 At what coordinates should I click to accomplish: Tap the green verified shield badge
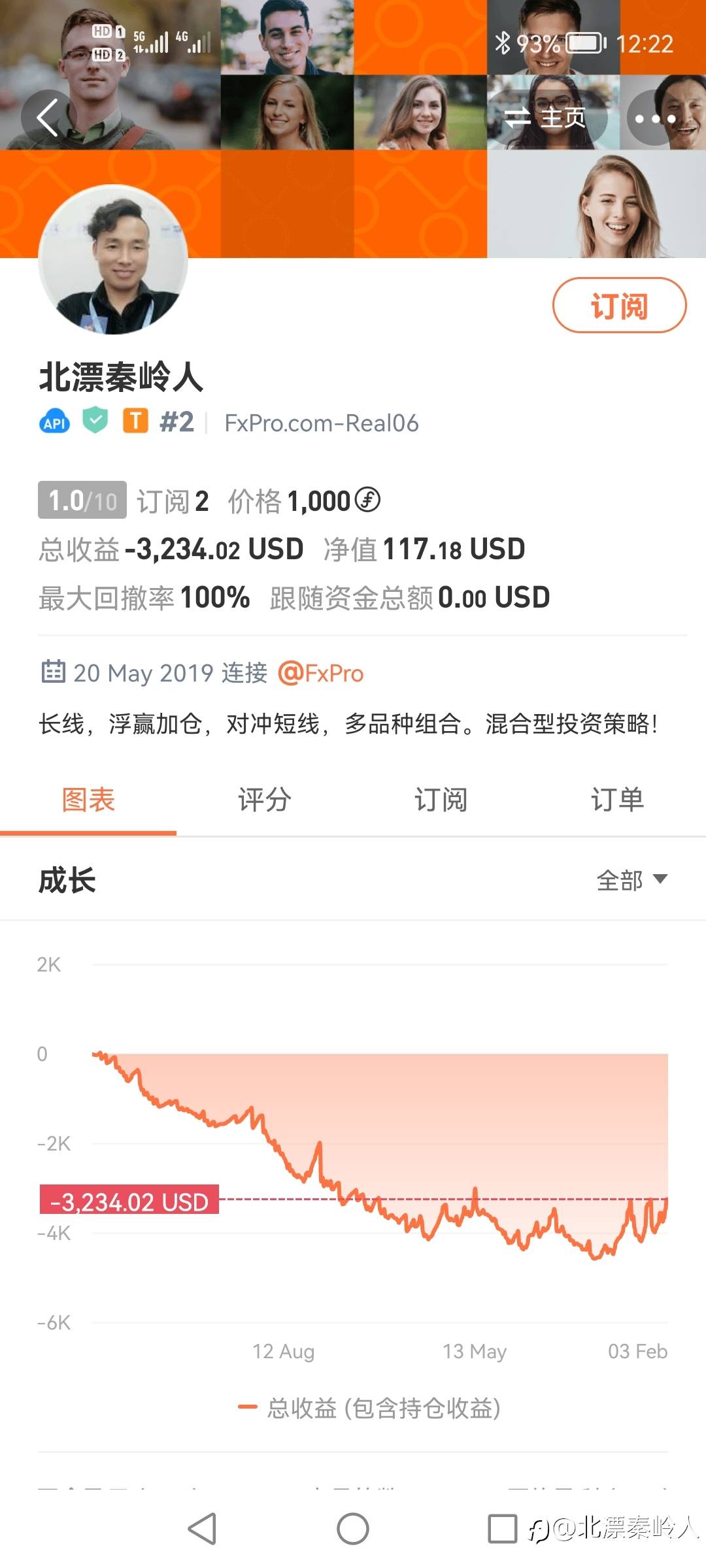(95, 421)
